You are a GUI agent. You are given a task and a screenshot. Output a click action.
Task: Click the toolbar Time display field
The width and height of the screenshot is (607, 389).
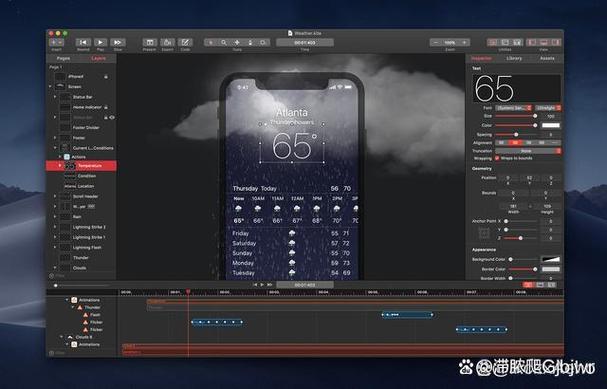coord(305,43)
